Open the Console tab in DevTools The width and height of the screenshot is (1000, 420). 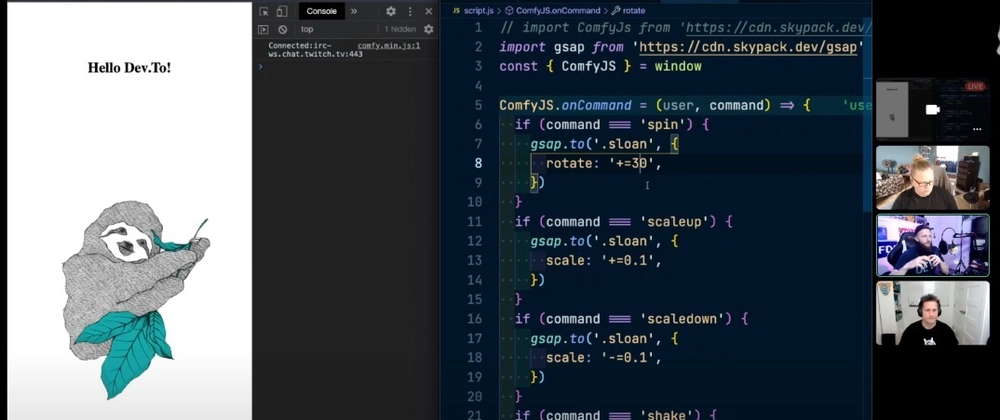[322, 11]
